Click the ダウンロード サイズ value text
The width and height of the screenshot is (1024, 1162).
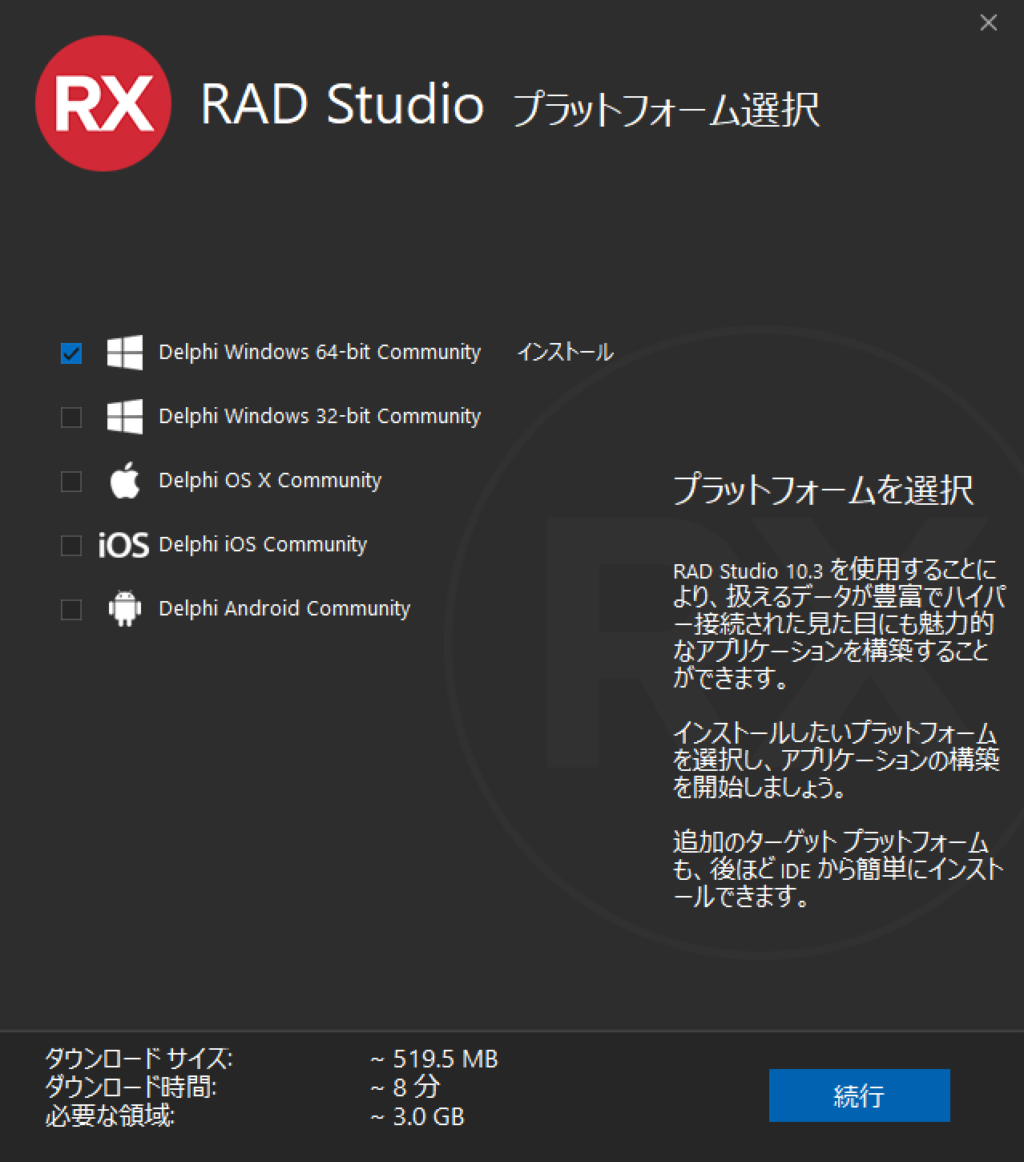coord(437,1059)
